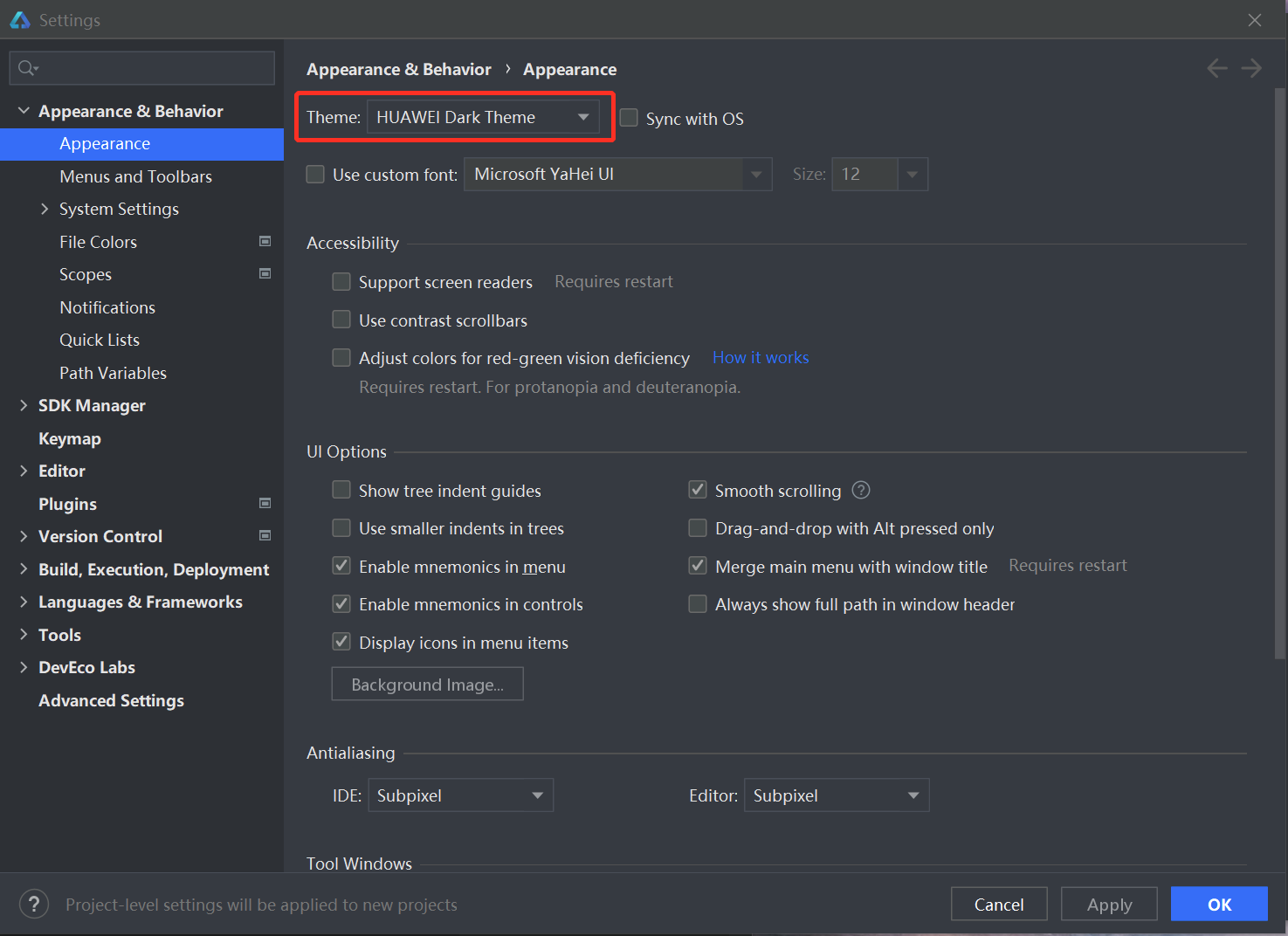Expand the System Settings node

click(45, 209)
